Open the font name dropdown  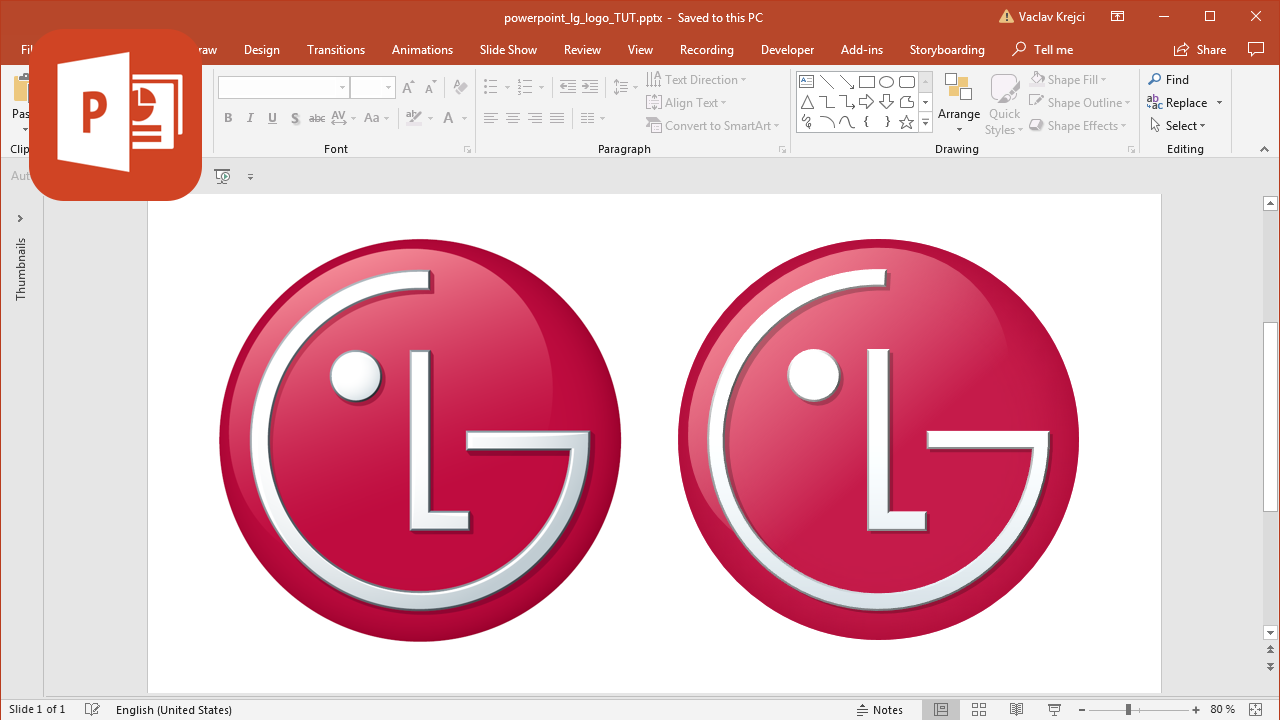pyautogui.click(x=342, y=88)
